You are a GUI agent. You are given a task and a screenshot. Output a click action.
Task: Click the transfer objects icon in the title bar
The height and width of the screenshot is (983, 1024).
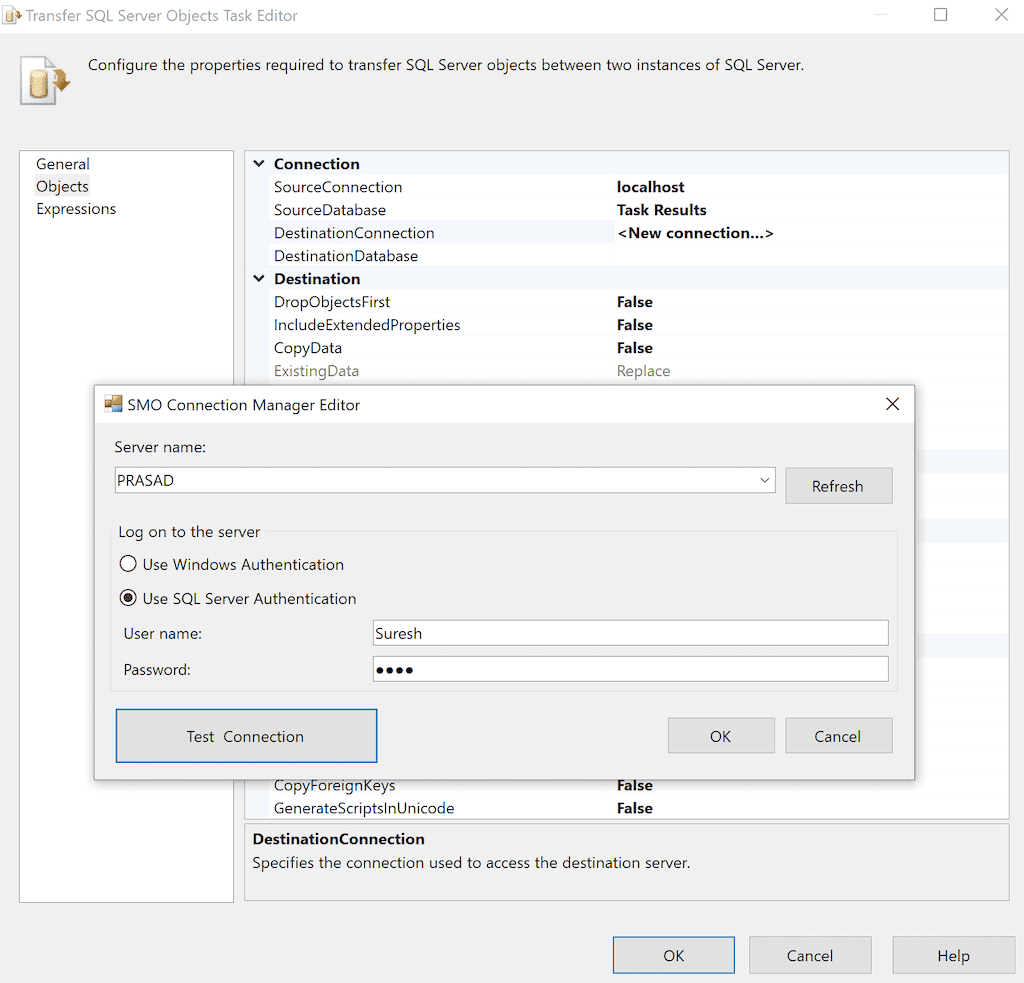[14, 15]
